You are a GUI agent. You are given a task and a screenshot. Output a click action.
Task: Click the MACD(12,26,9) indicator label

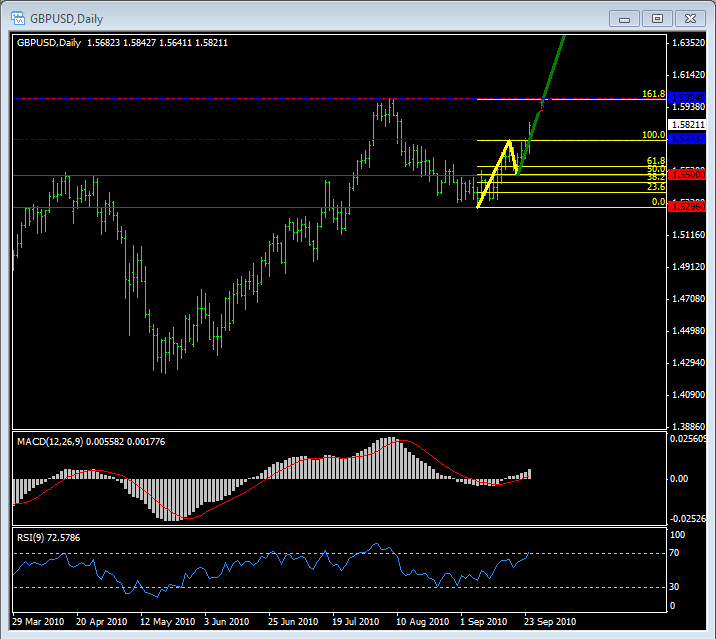tap(50, 441)
